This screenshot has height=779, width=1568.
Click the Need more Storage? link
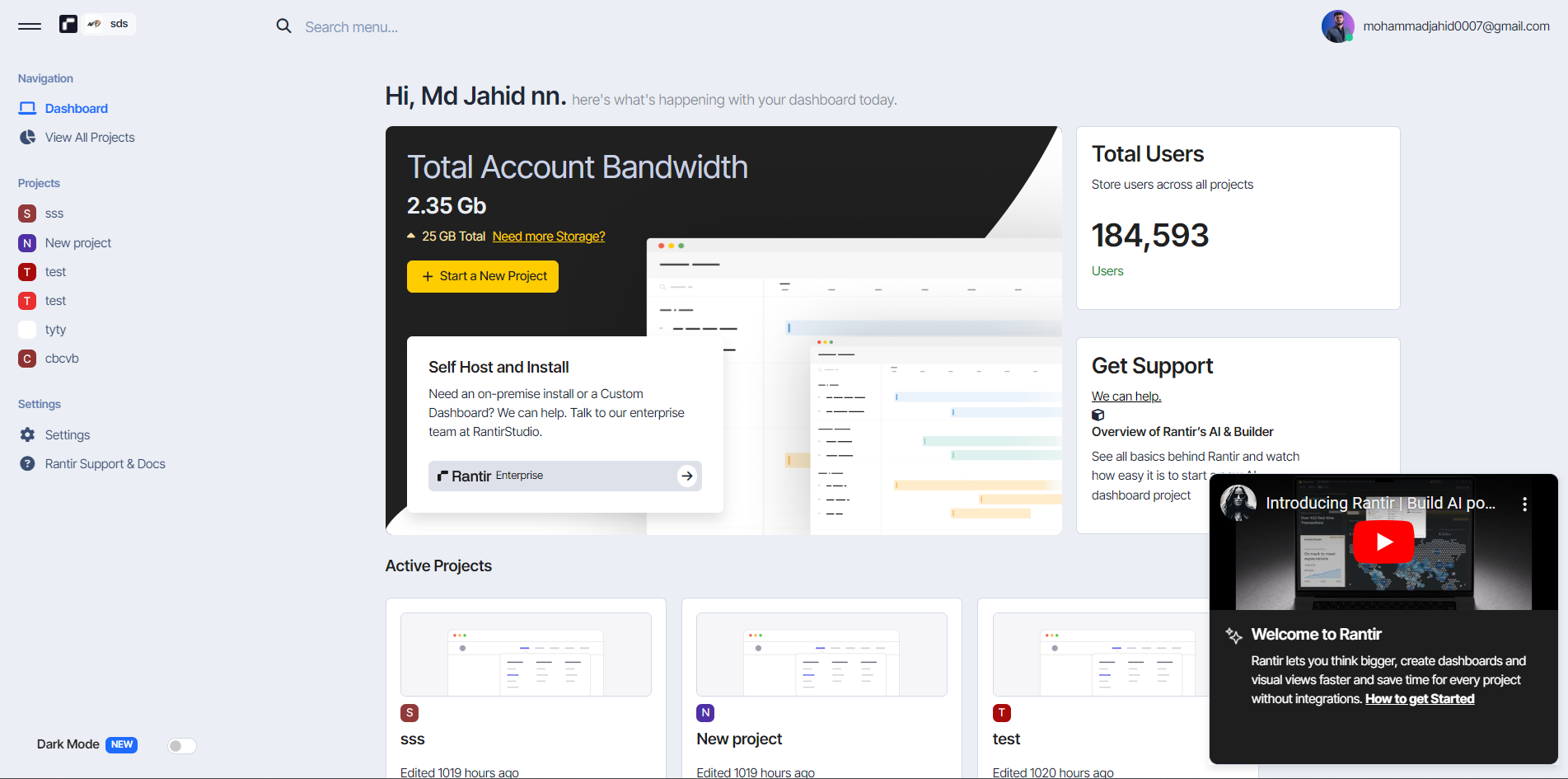pos(549,237)
